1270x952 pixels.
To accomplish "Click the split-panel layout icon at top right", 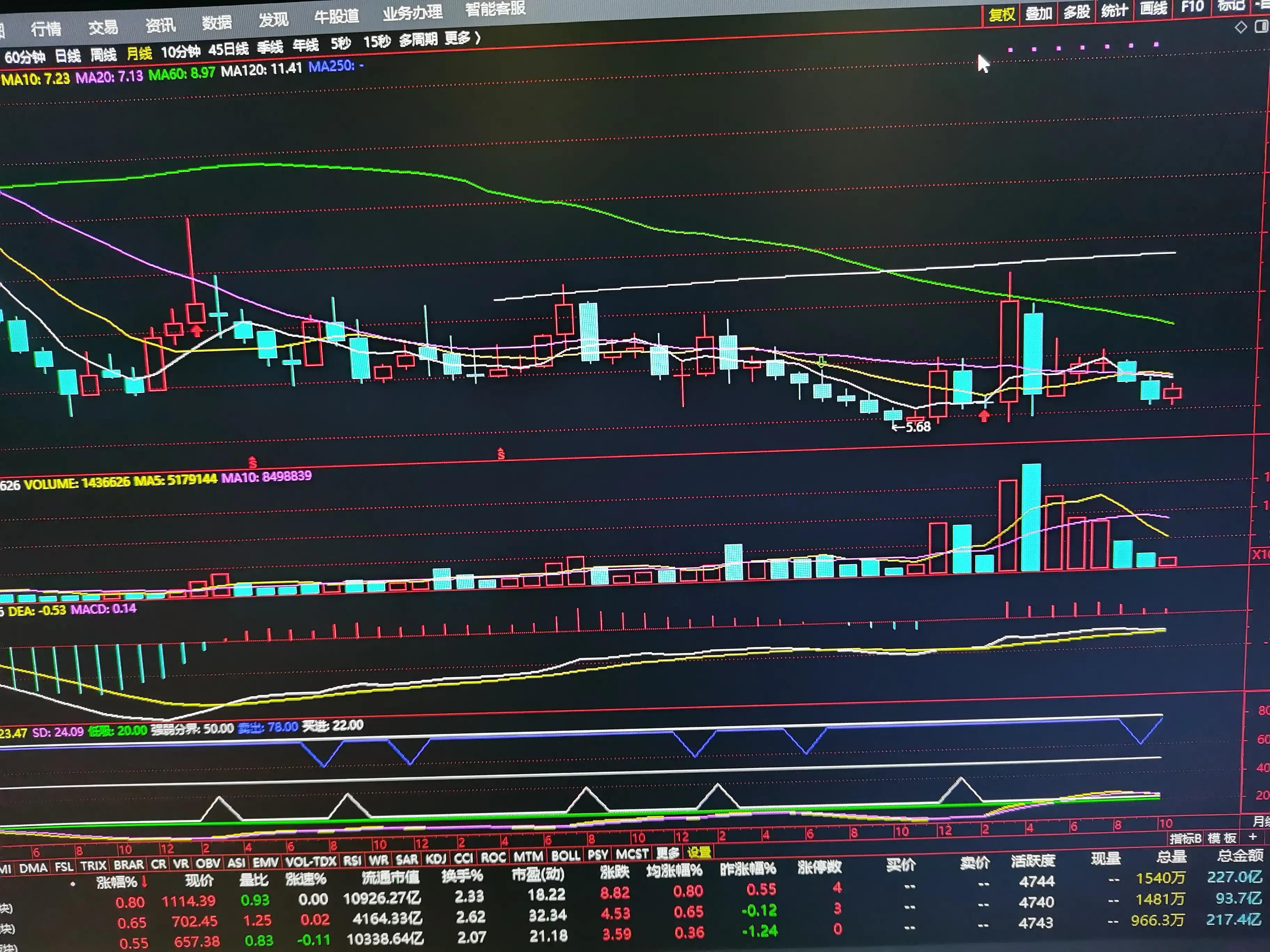I will 1261,27.
